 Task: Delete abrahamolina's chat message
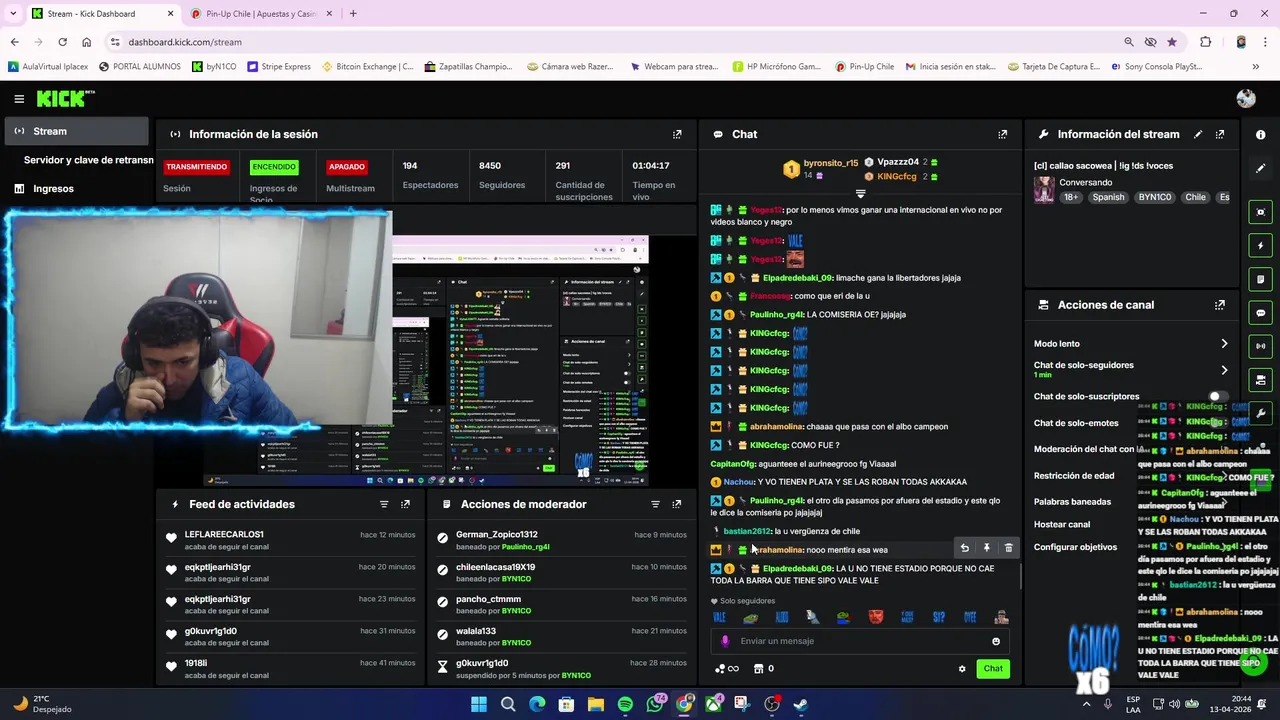click(1008, 548)
